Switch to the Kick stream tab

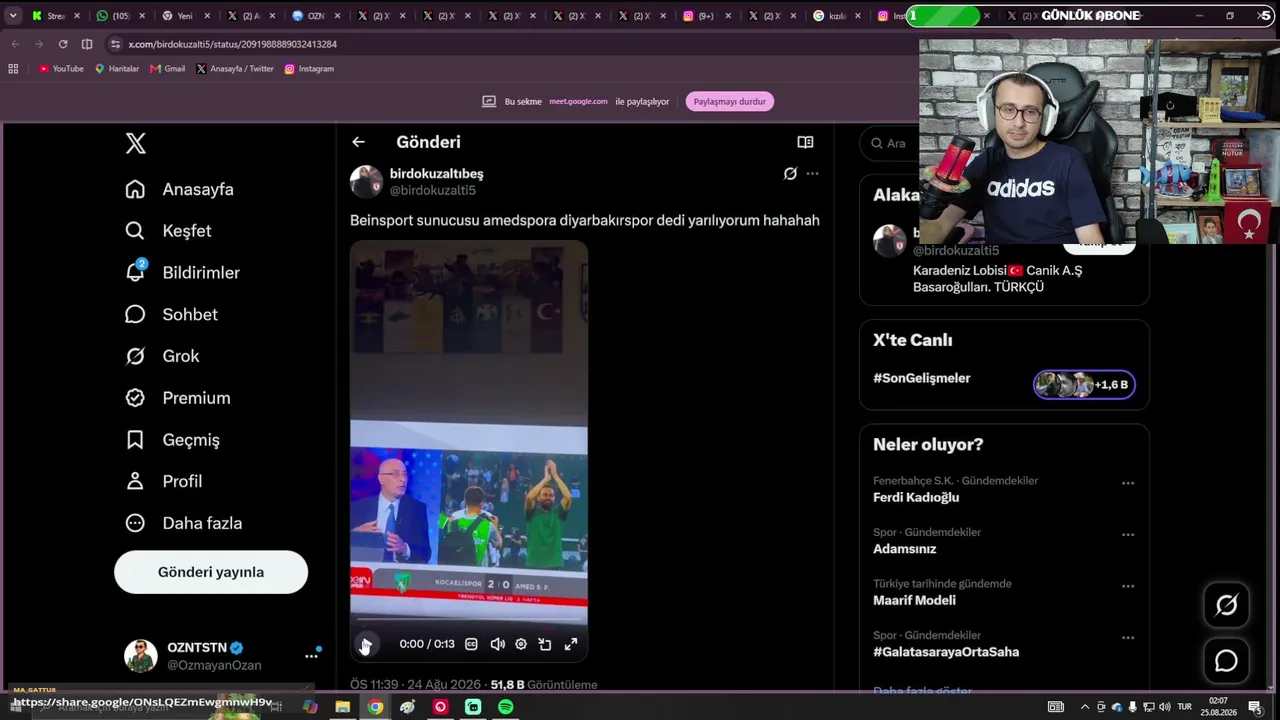click(55, 16)
